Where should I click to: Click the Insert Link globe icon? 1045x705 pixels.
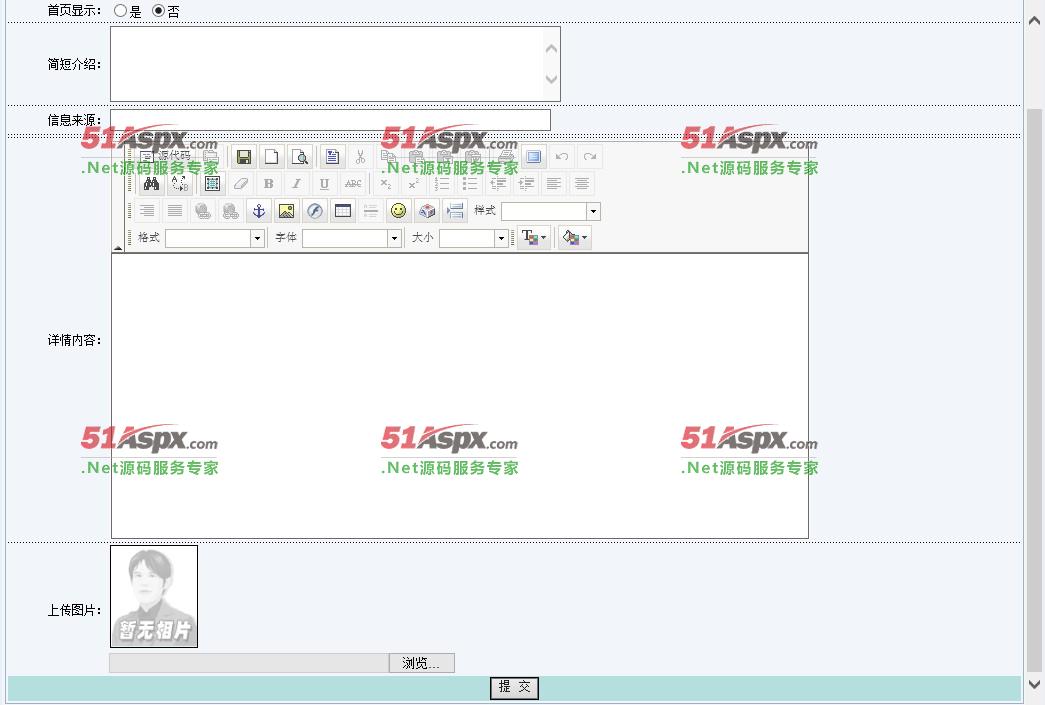coord(203,211)
